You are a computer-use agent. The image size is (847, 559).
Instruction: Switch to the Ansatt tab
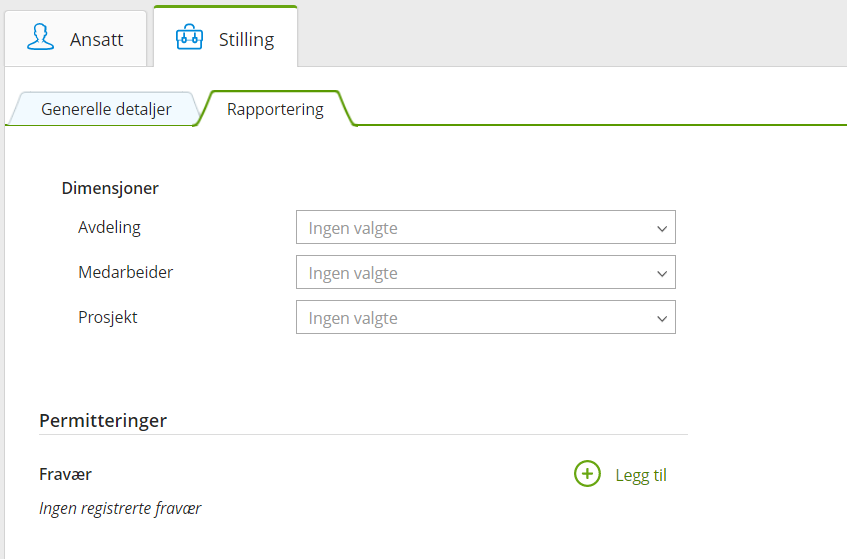pyautogui.click(x=96, y=40)
